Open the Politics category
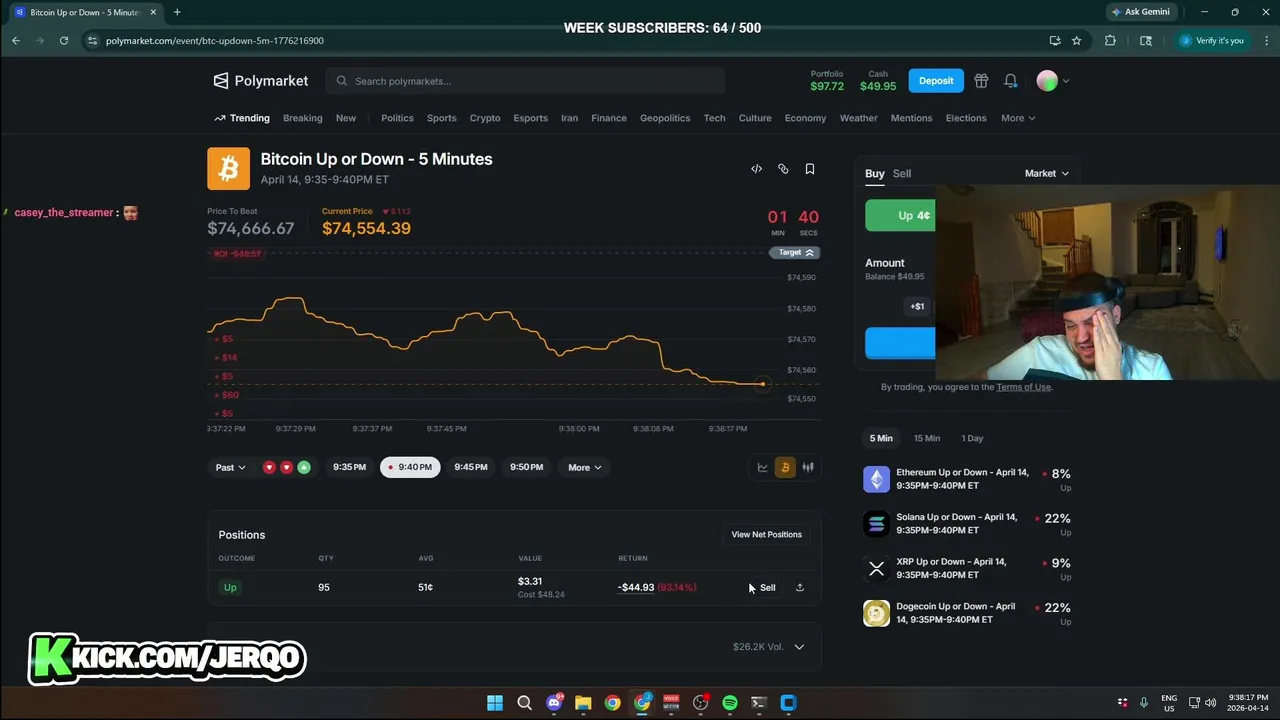Image resolution: width=1280 pixels, height=720 pixels. tap(397, 118)
